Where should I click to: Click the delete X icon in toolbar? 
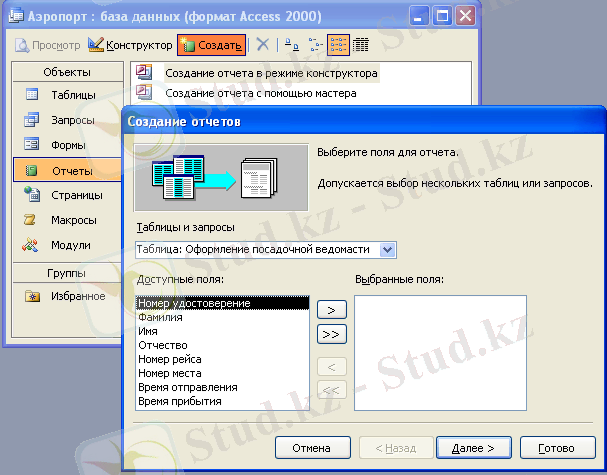click(263, 45)
